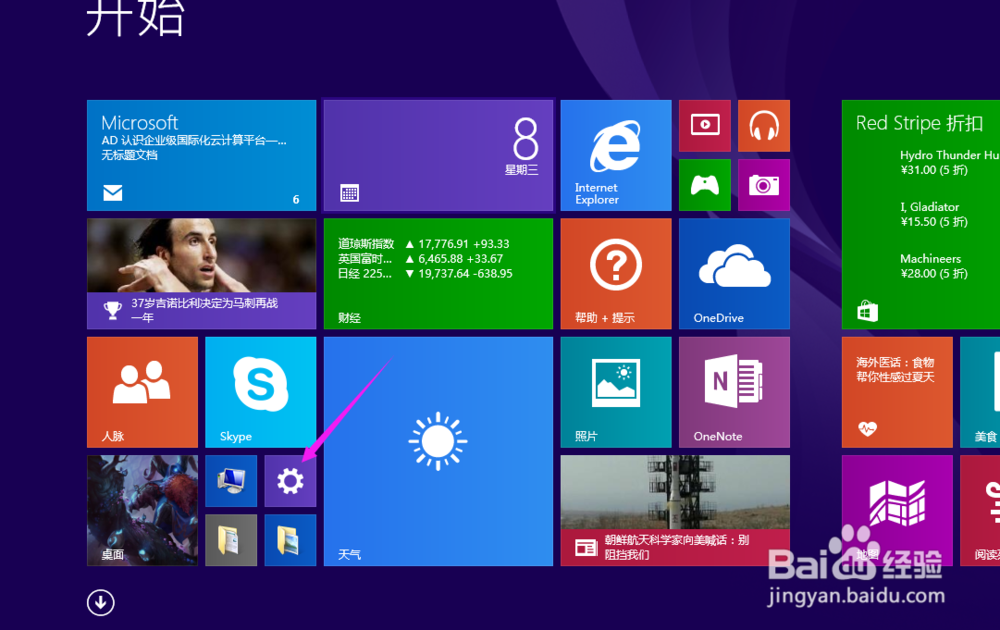1000x630 pixels.
Task: Open the 财经 finance tile
Action: pos(438,274)
